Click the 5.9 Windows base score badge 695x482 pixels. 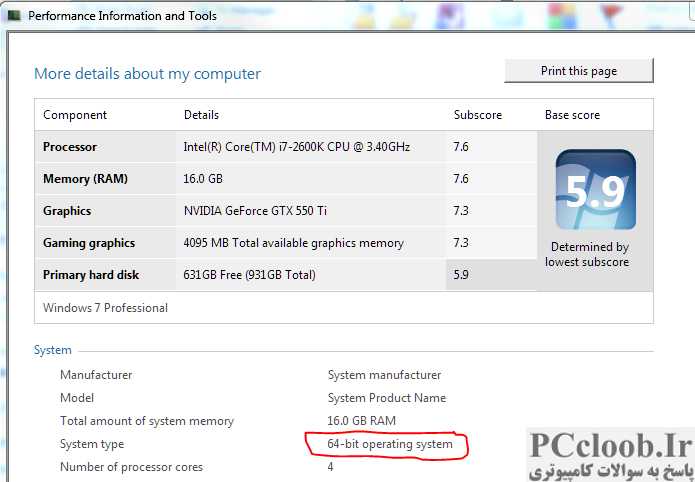[595, 190]
